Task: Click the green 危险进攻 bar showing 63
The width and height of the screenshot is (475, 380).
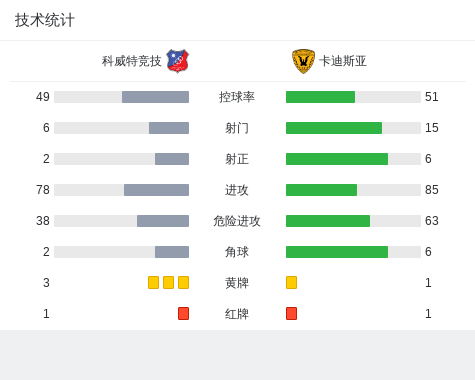Action: coord(328,221)
